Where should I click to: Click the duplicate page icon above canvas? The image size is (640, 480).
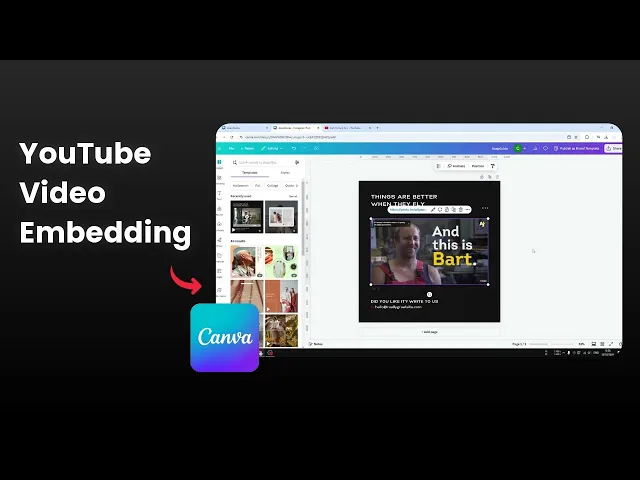pyautogui.click(x=489, y=177)
